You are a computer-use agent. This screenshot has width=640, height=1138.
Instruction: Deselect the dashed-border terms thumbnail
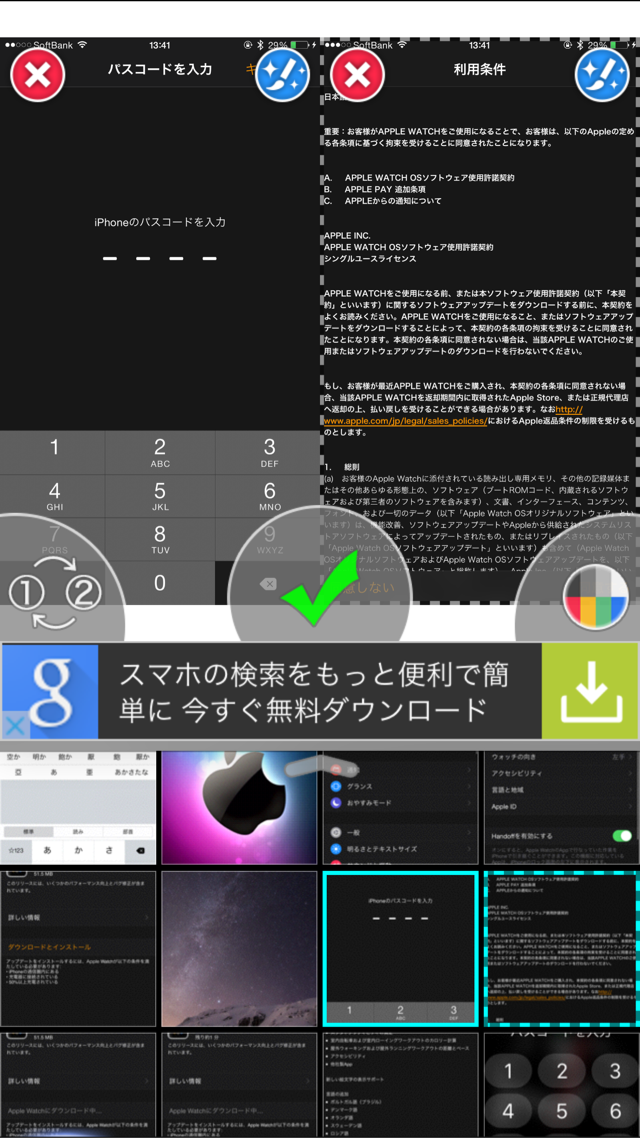(562, 949)
